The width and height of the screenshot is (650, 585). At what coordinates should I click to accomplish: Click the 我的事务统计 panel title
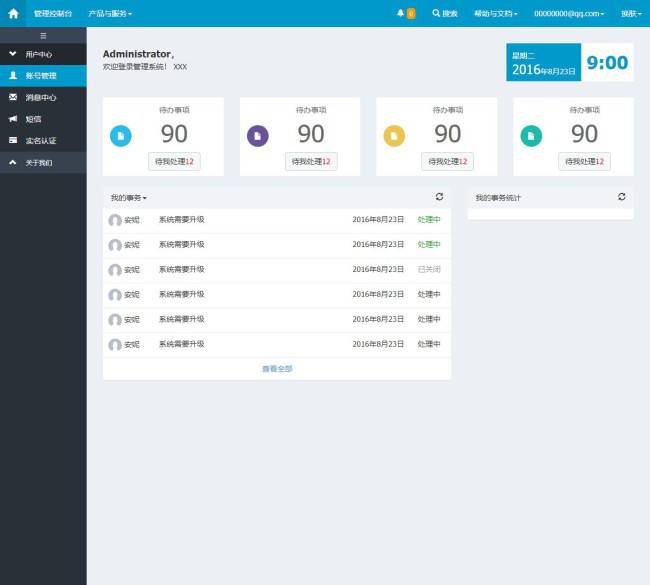[498, 198]
